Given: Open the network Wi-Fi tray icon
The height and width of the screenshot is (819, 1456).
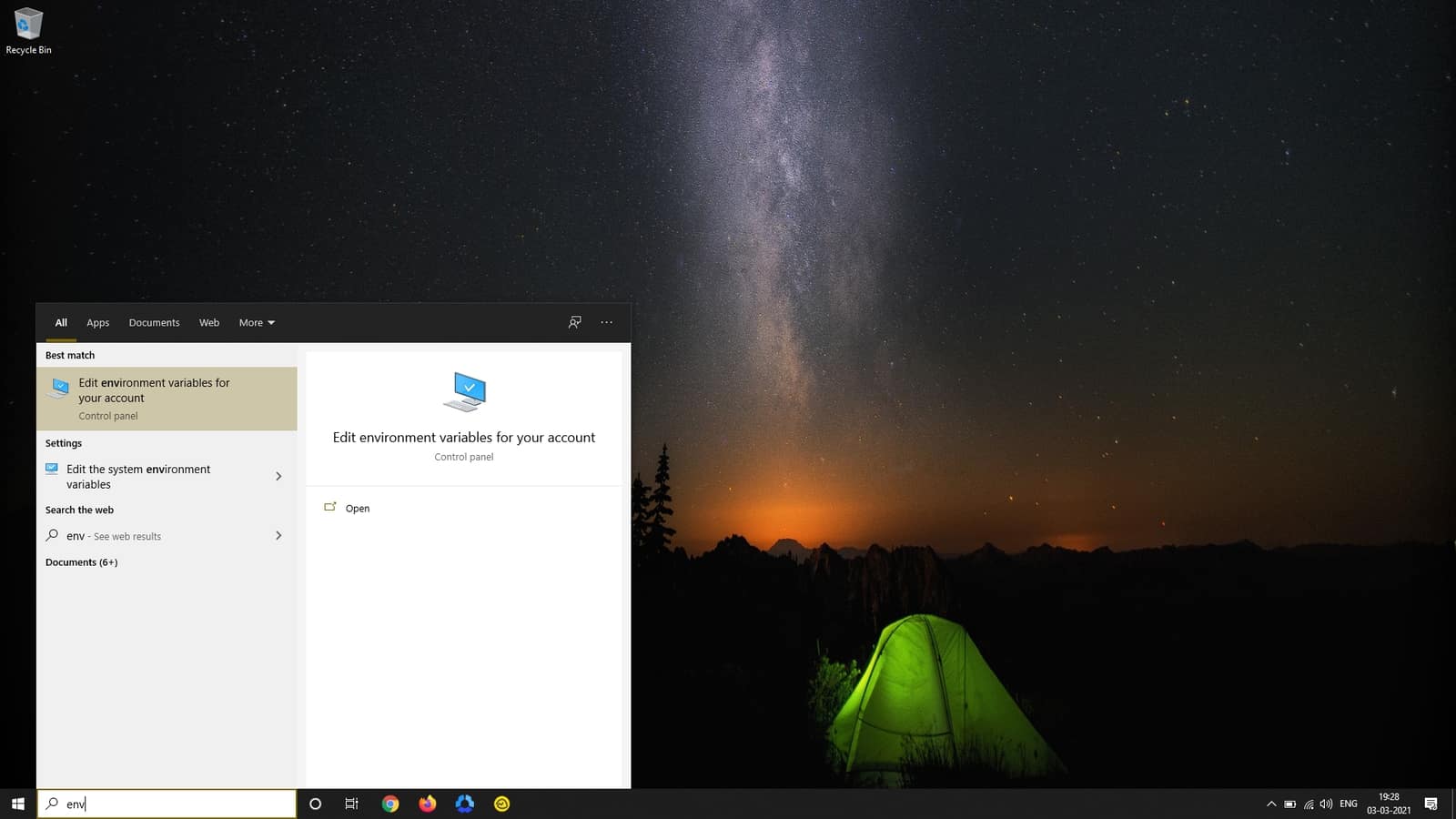Looking at the screenshot, I should pos(1309,804).
